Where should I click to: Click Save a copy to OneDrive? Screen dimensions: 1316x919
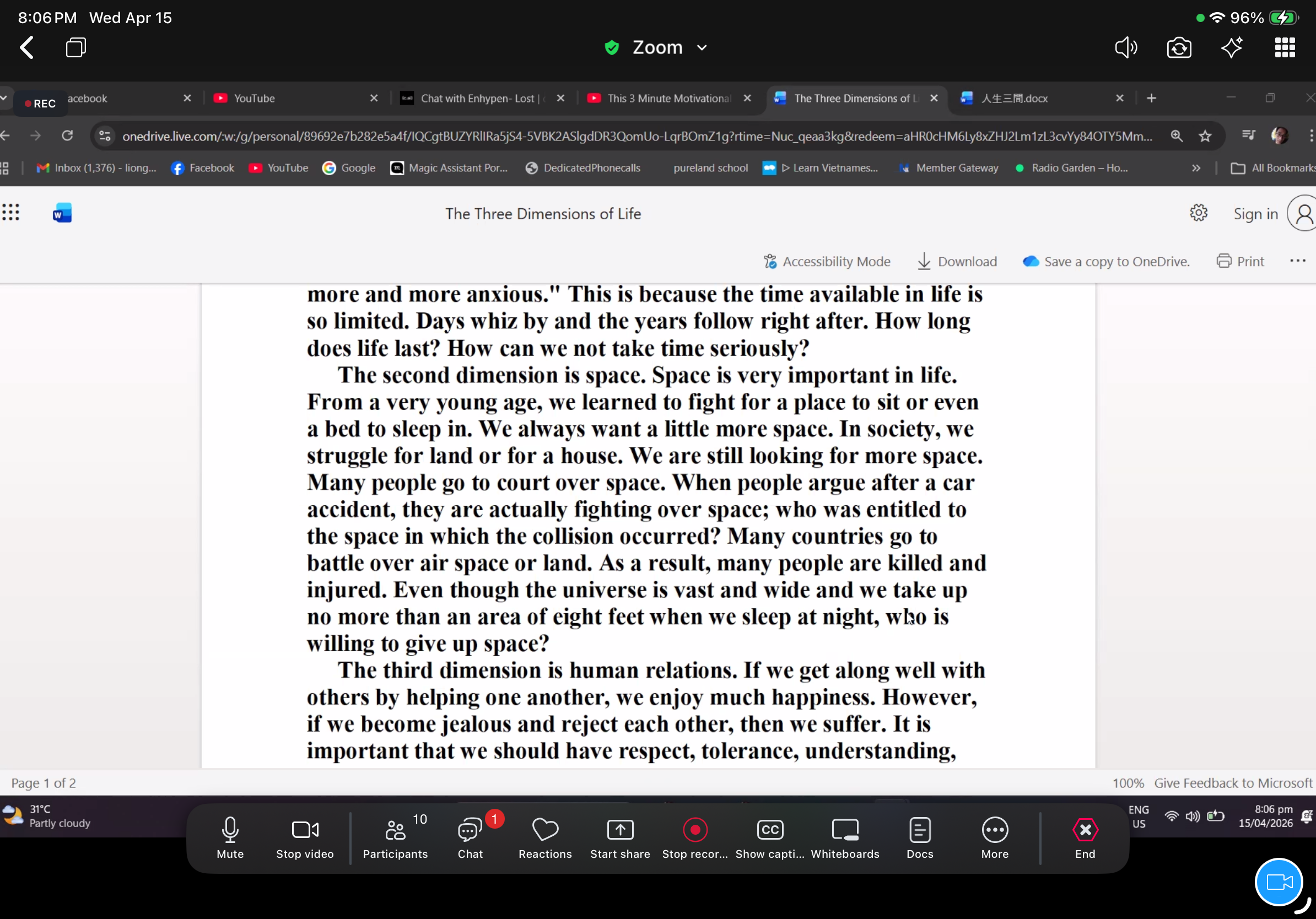click(1105, 261)
